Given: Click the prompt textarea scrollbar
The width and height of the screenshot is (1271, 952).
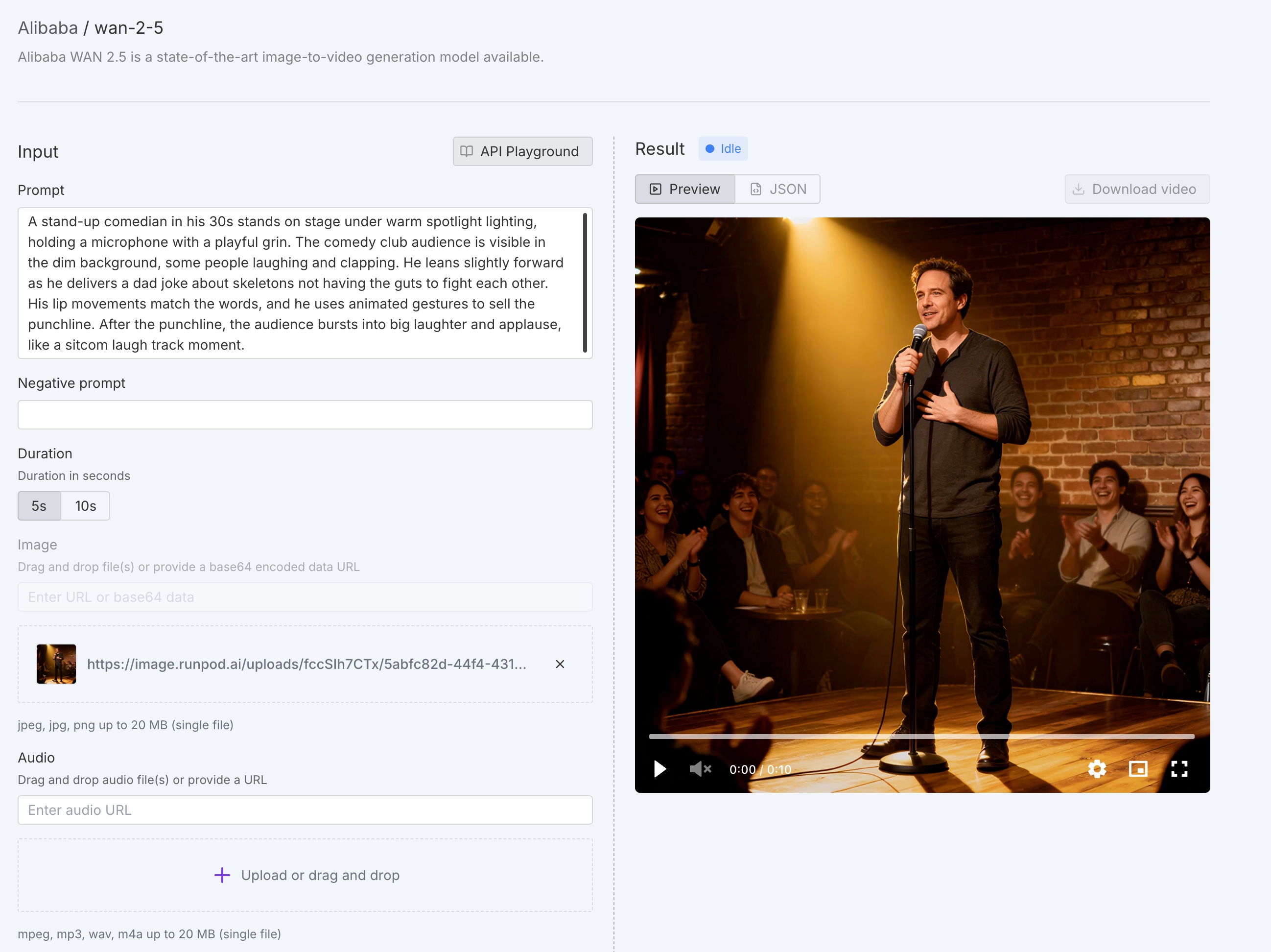Looking at the screenshot, I should [x=585, y=283].
